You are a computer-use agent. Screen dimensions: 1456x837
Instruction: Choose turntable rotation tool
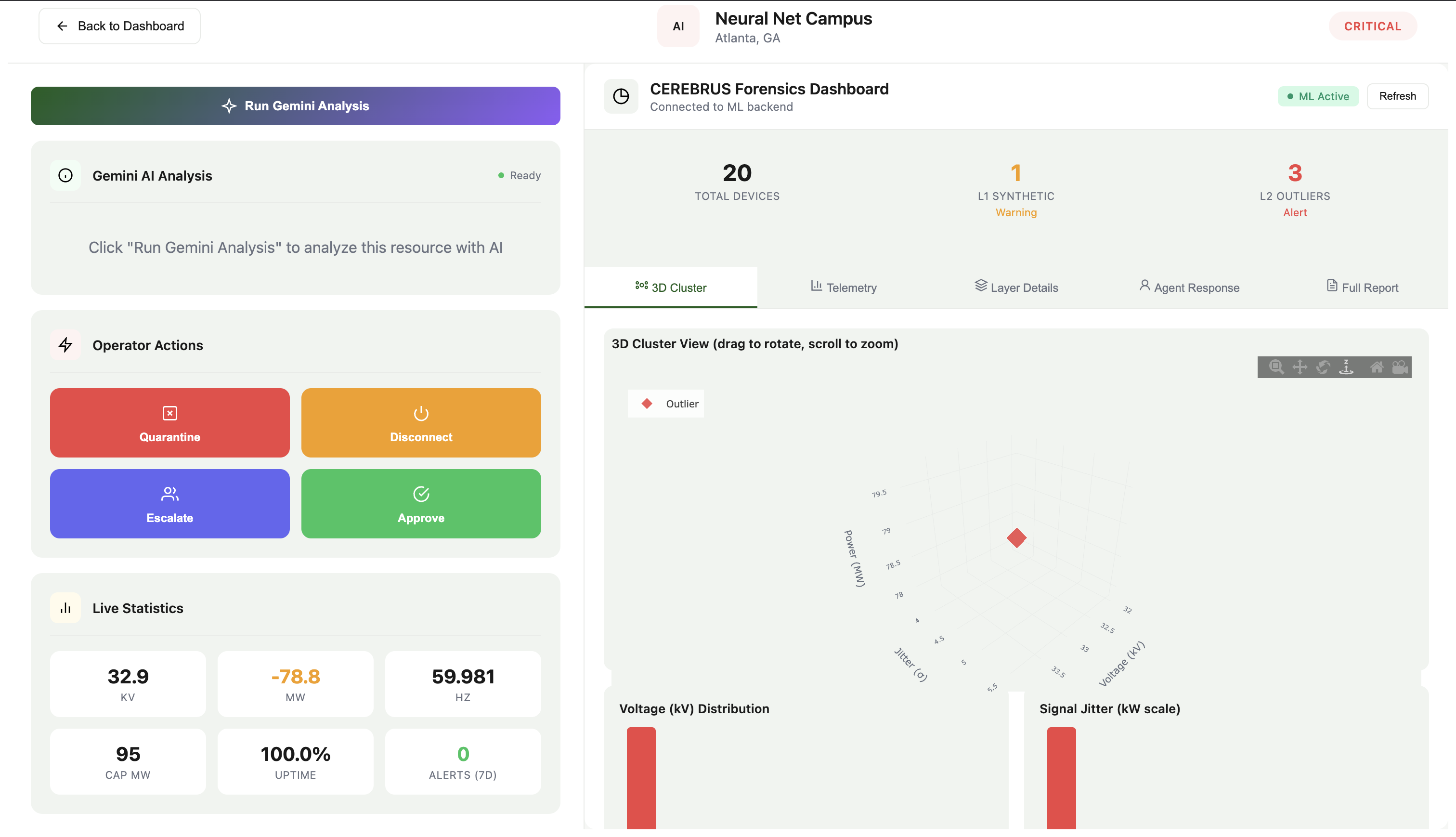pyautogui.click(x=1346, y=367)
